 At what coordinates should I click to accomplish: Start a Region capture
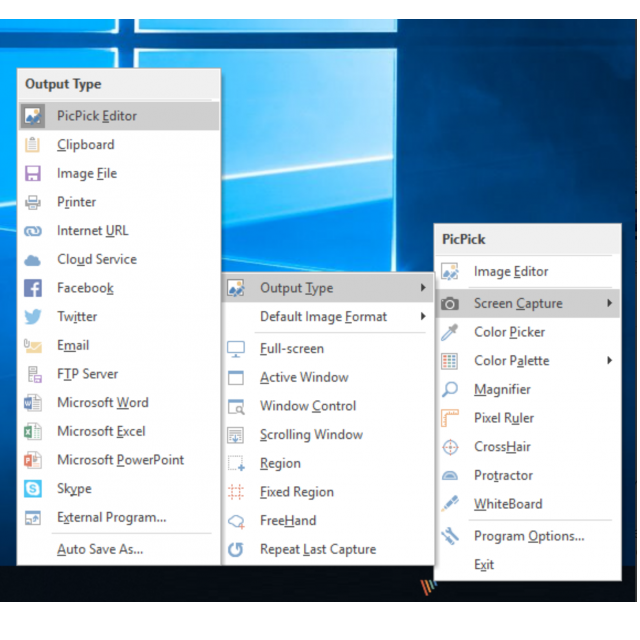click(x=328, y=464)
